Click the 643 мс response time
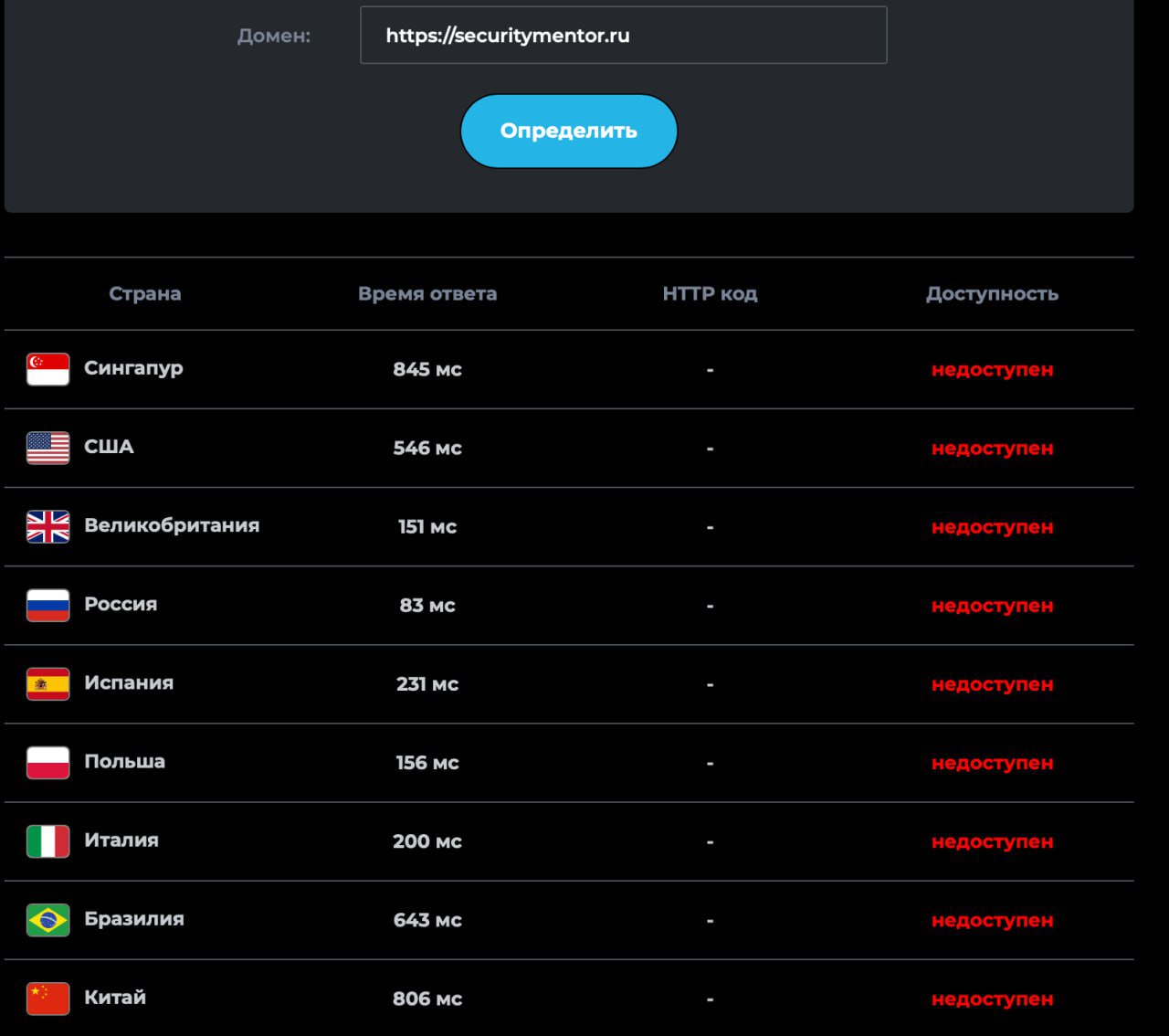 coord(427,920)
